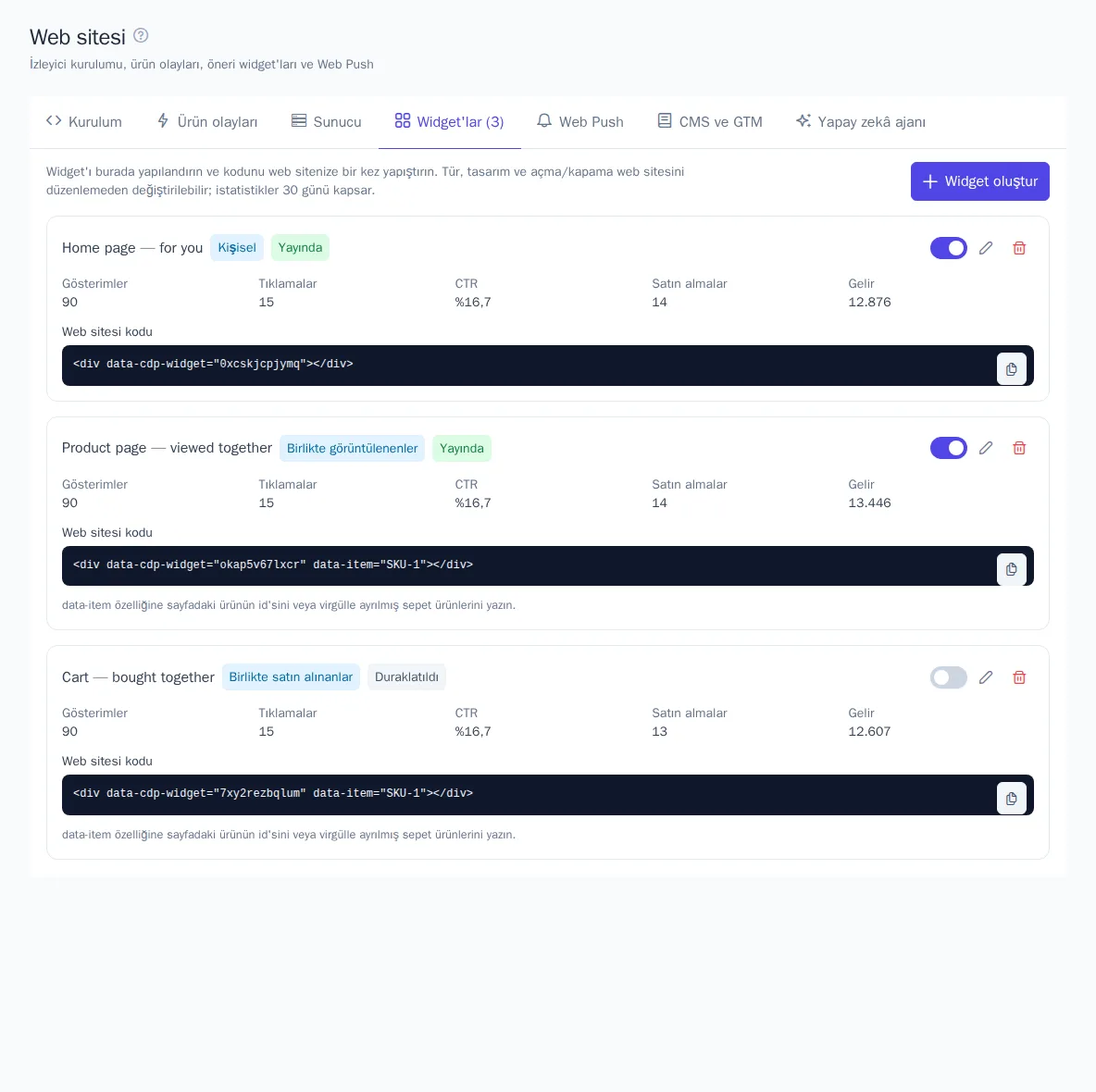The width and height of the screenshot is (1096, 1092).
Task: Copy the Home page widget code
Action: [x=1012, y=369]
